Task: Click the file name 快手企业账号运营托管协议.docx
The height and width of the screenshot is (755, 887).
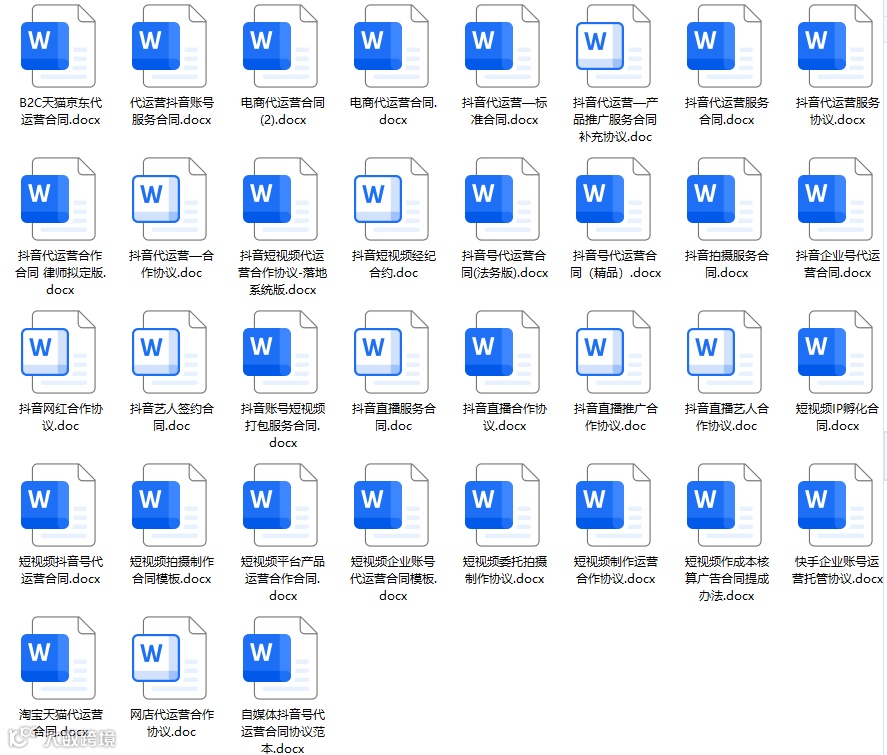Action: click(x=838, y=570)
